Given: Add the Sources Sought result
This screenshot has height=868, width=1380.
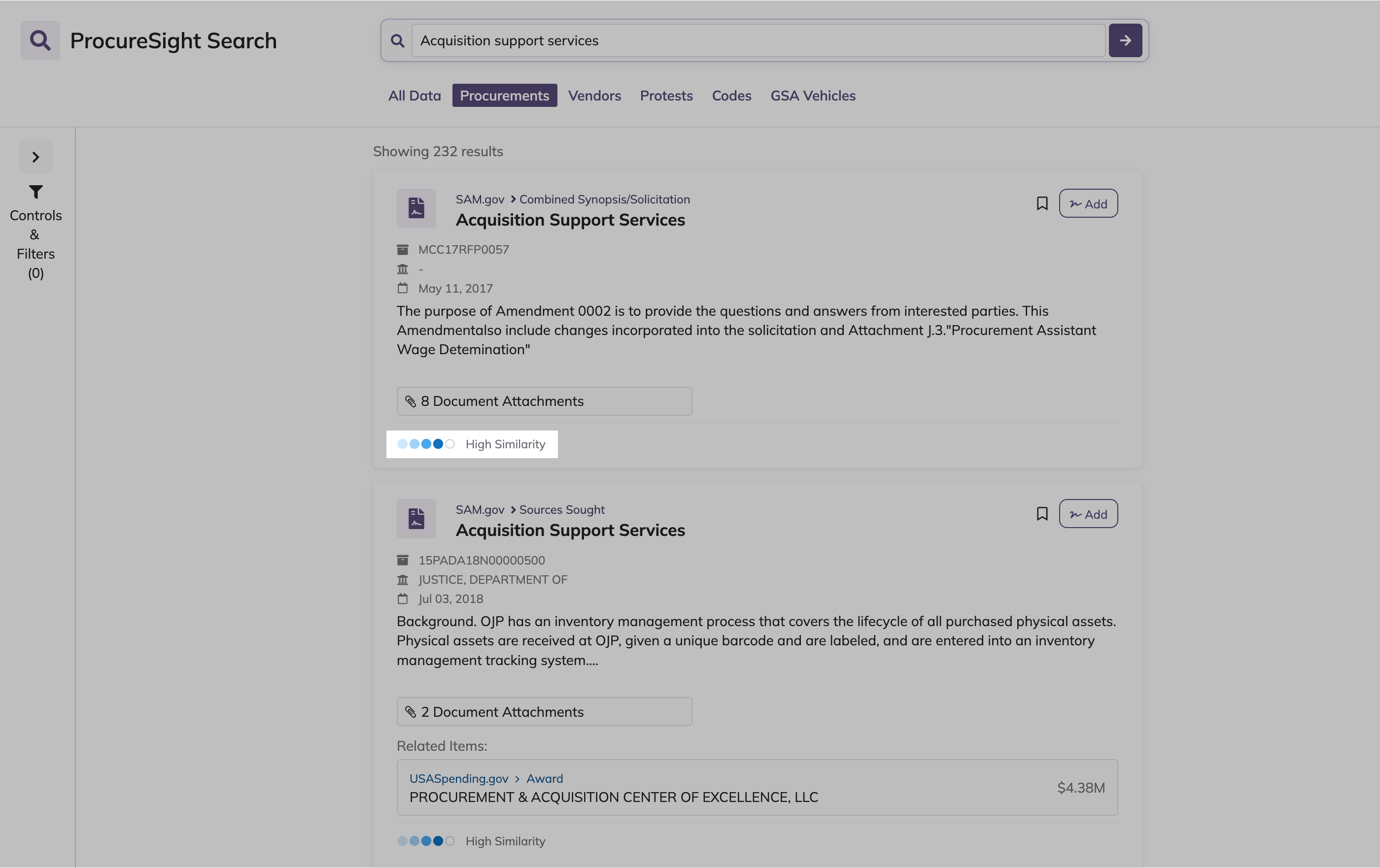Looking at the screenshot, I should tap(1088, 514).
